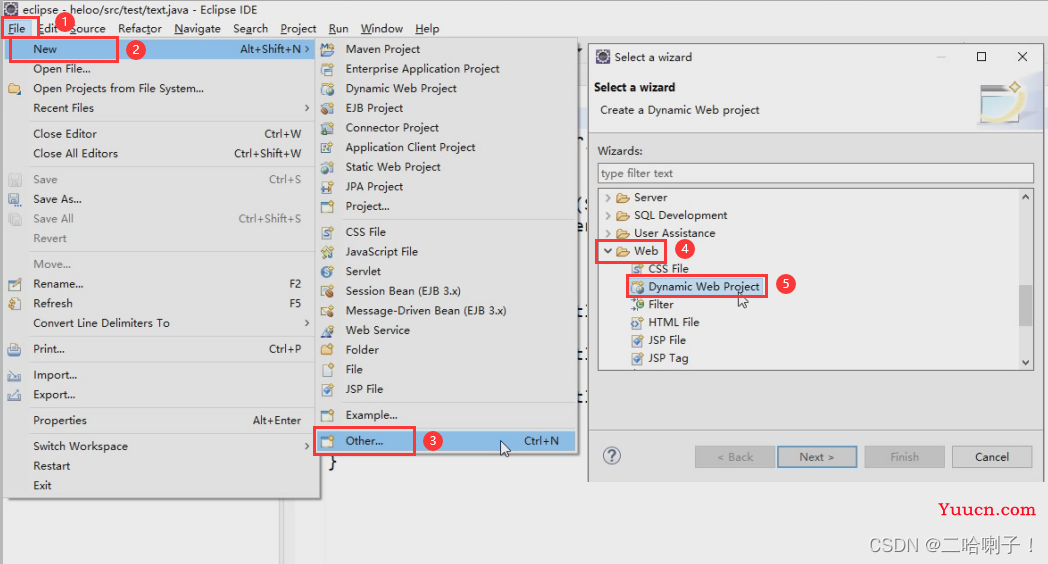This screenshot has height=564, width=1048.
Task: Click the wizard list scroll down arrow
Action: (1025, 363)
